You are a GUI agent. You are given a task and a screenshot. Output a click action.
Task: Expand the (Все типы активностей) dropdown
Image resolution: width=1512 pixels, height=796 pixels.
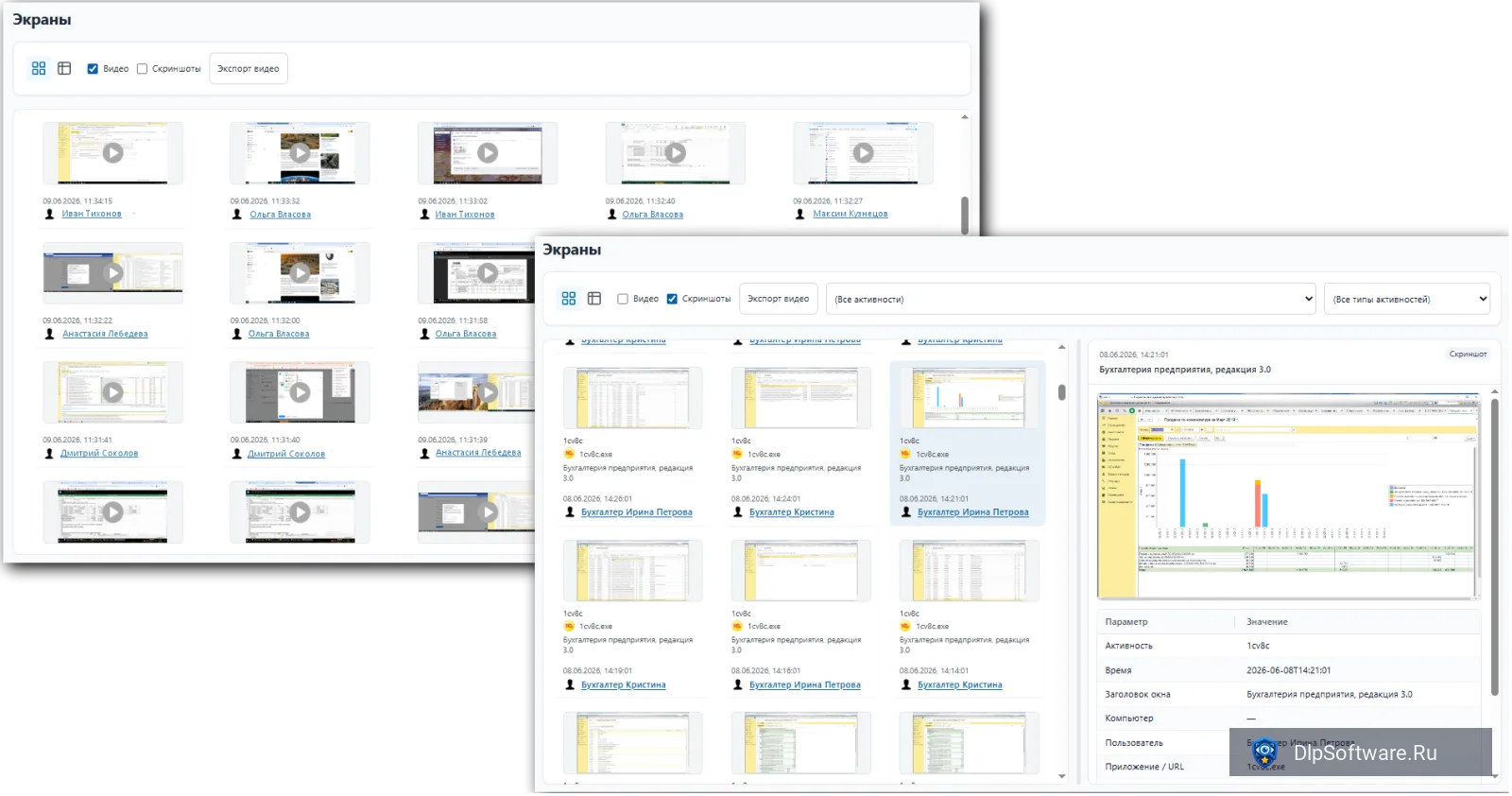click(x=1407, y=299)
